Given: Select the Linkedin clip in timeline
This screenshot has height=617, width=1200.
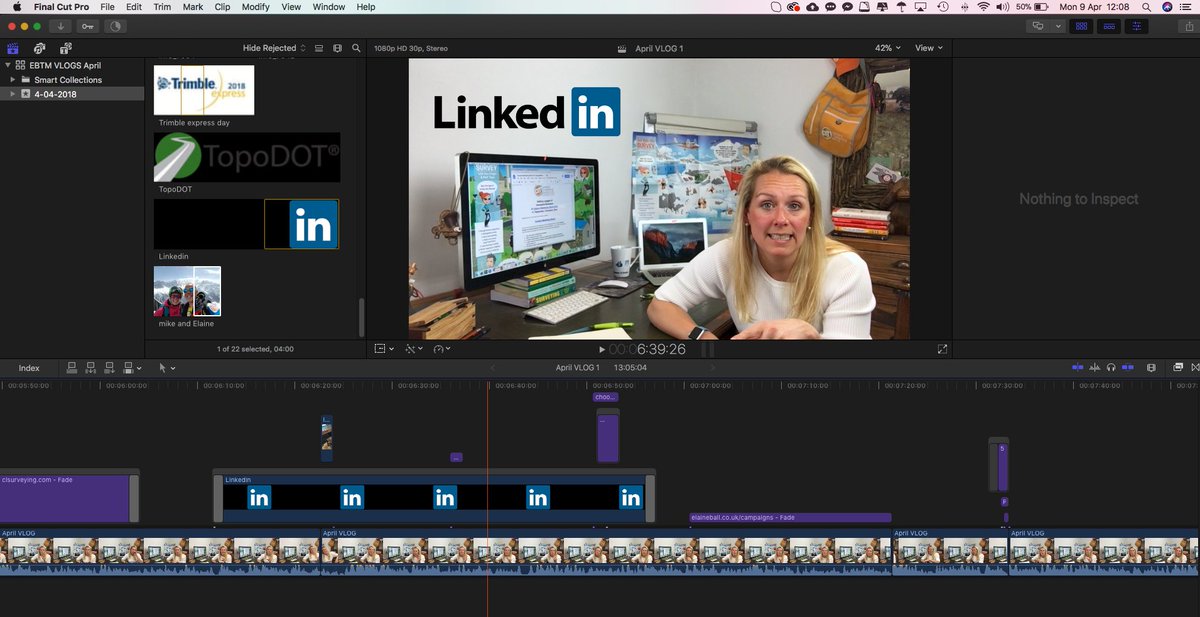Looking at the screenshot, I should (x=434, y=496).
